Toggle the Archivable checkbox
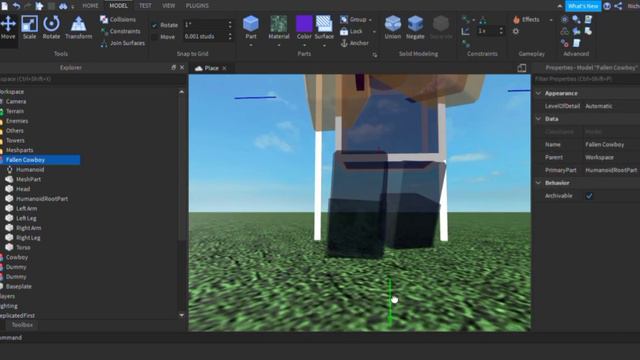 coord(589,196)
